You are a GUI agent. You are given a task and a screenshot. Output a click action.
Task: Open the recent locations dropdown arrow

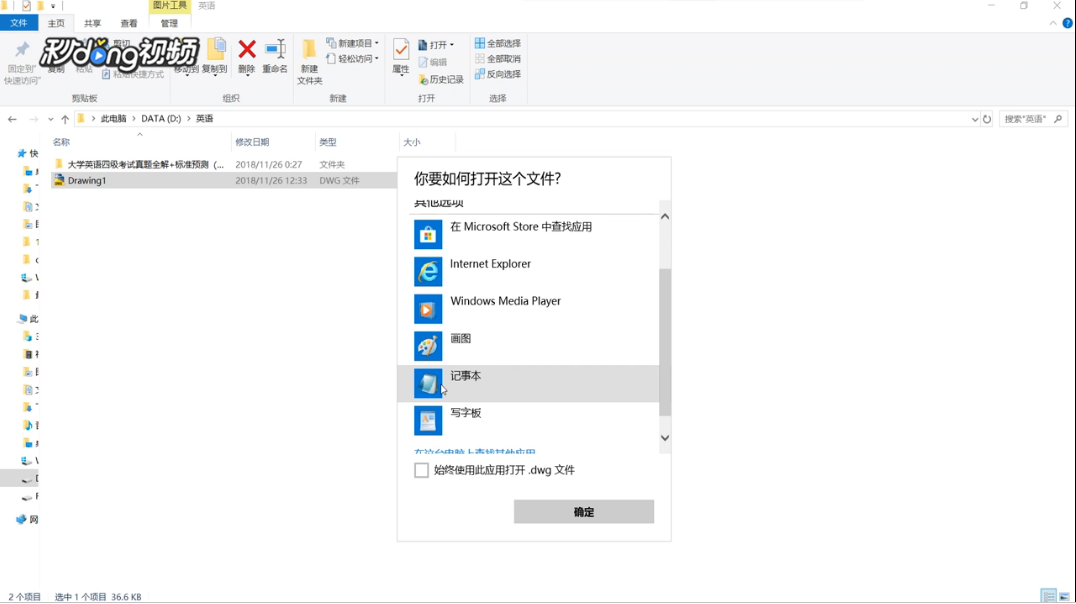[x=51, y=119]
